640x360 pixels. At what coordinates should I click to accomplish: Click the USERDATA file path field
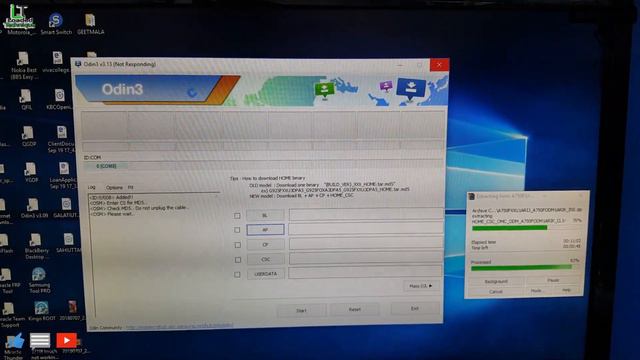pyautogui.click(x=366, y=272)
